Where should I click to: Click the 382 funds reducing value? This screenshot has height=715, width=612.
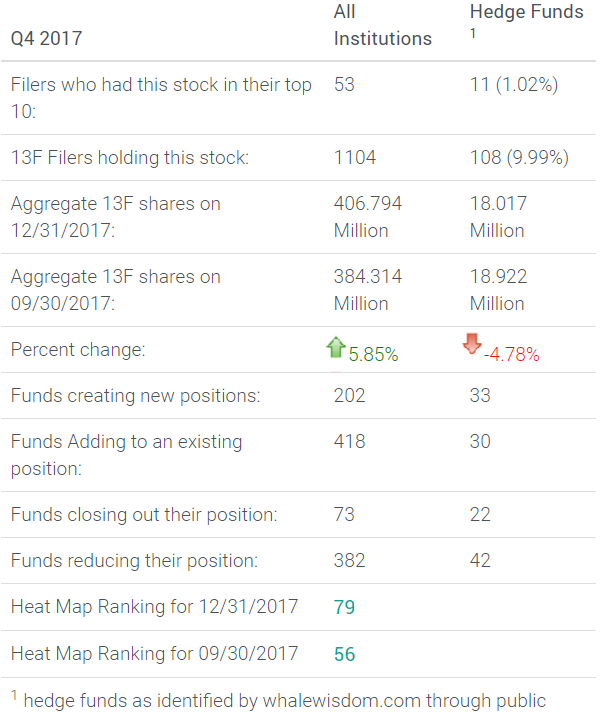[x=349, y=560]
